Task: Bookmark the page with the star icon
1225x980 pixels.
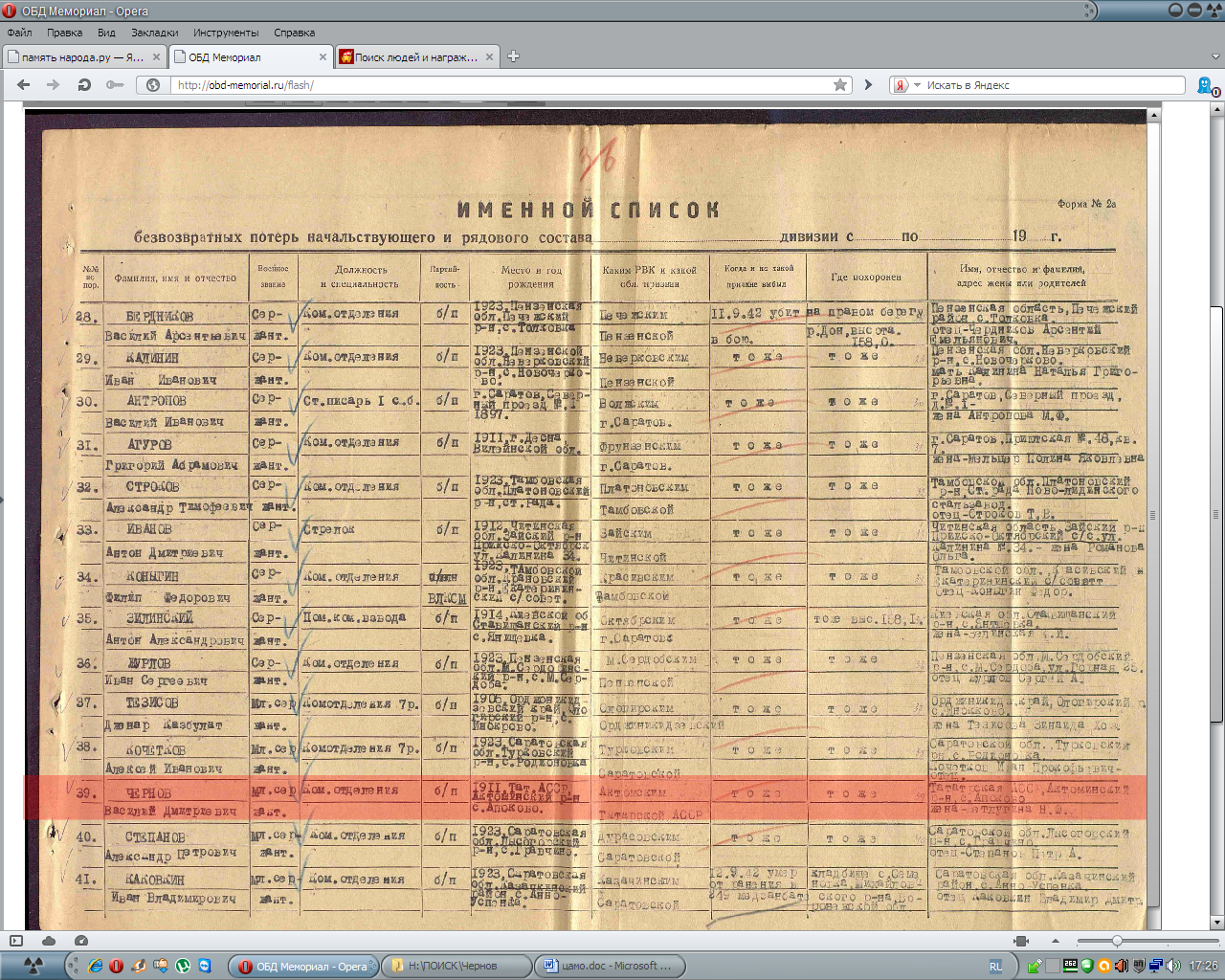Action: coord(840,85)
